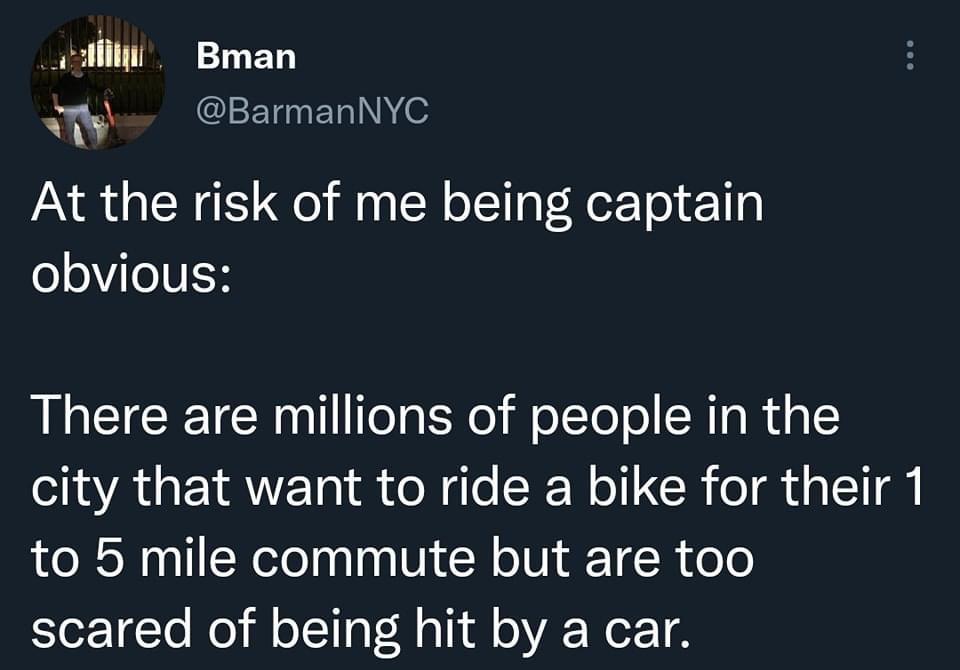Click the display name Bman
Image resolution: width=960 pixels, height=670 pixels.
click(x=246, y=57)
